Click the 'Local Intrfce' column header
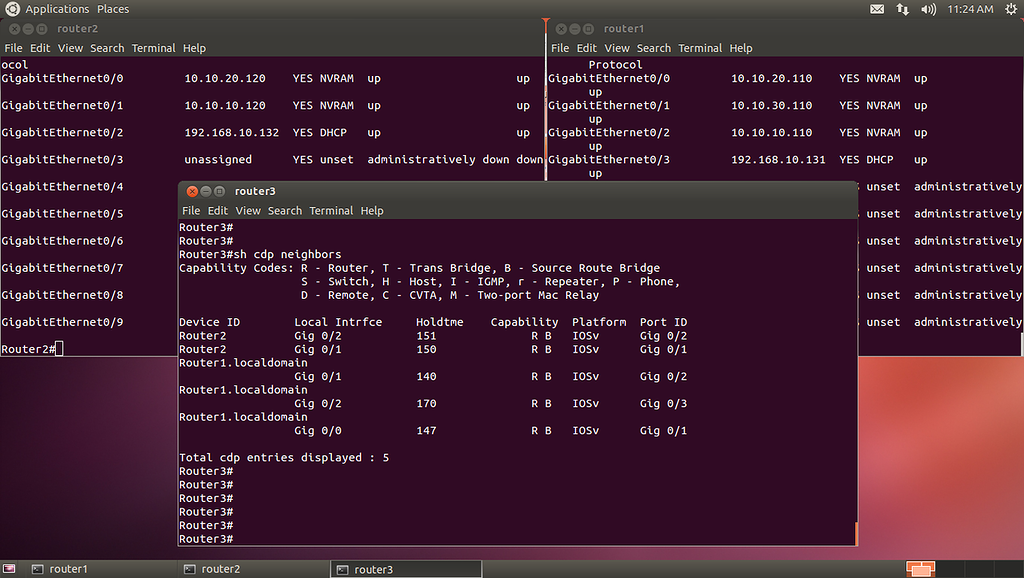Image resolution: width=1024 pixels, height=578 pixels. tap(338, 323)
